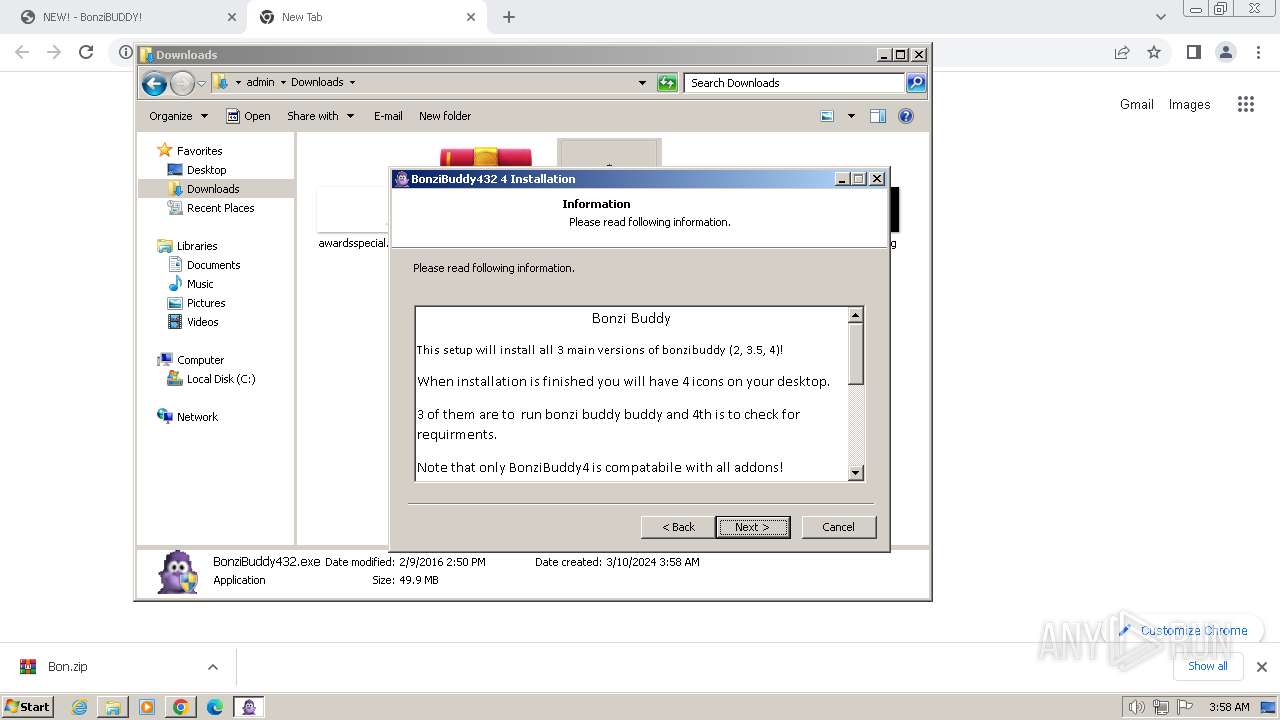
Task: Select the awardsspecial file in Downloads
Action: tap(352, 218)
